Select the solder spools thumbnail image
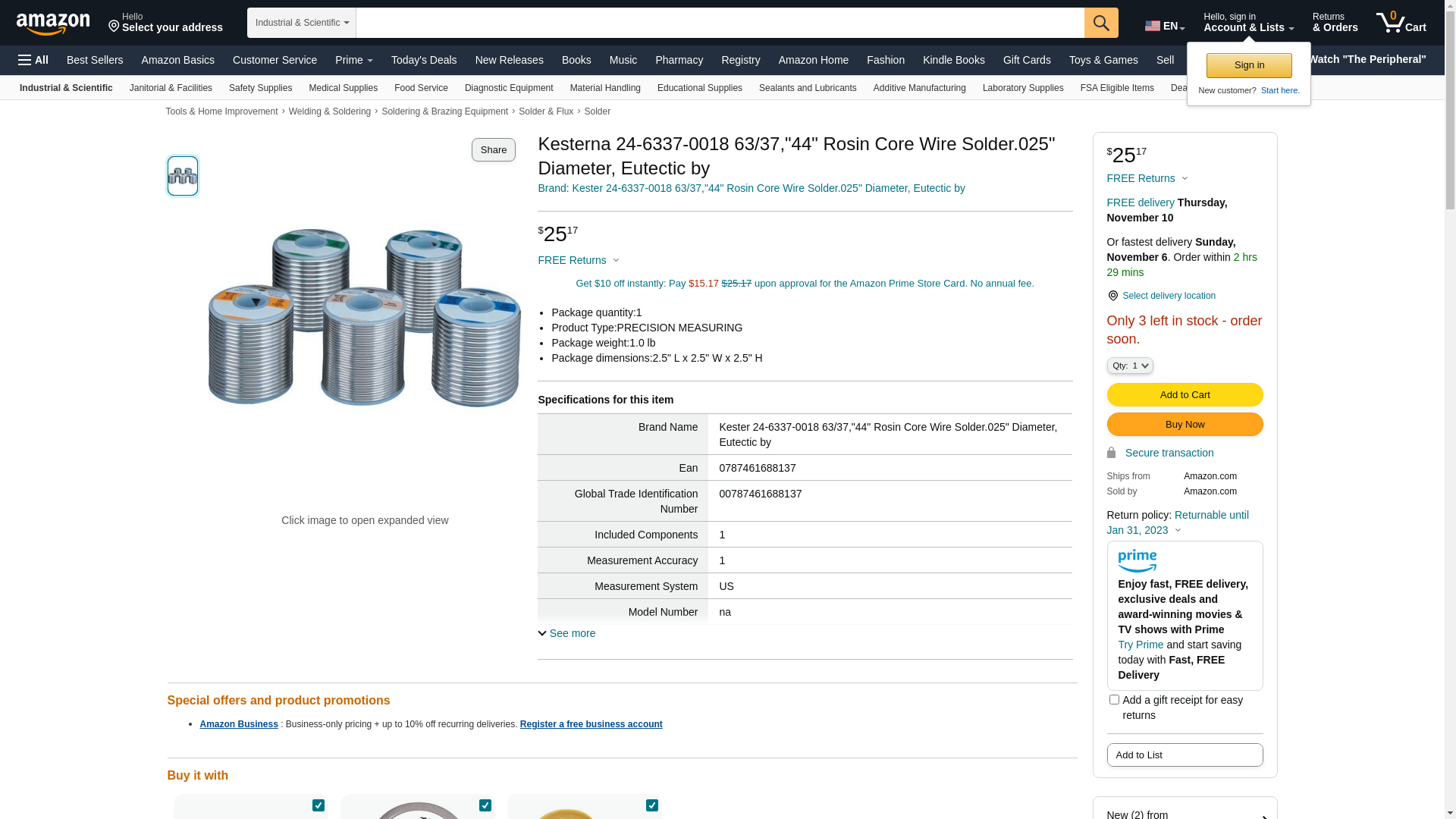This screenshot has height=819, width=1456. click(183, 176)
